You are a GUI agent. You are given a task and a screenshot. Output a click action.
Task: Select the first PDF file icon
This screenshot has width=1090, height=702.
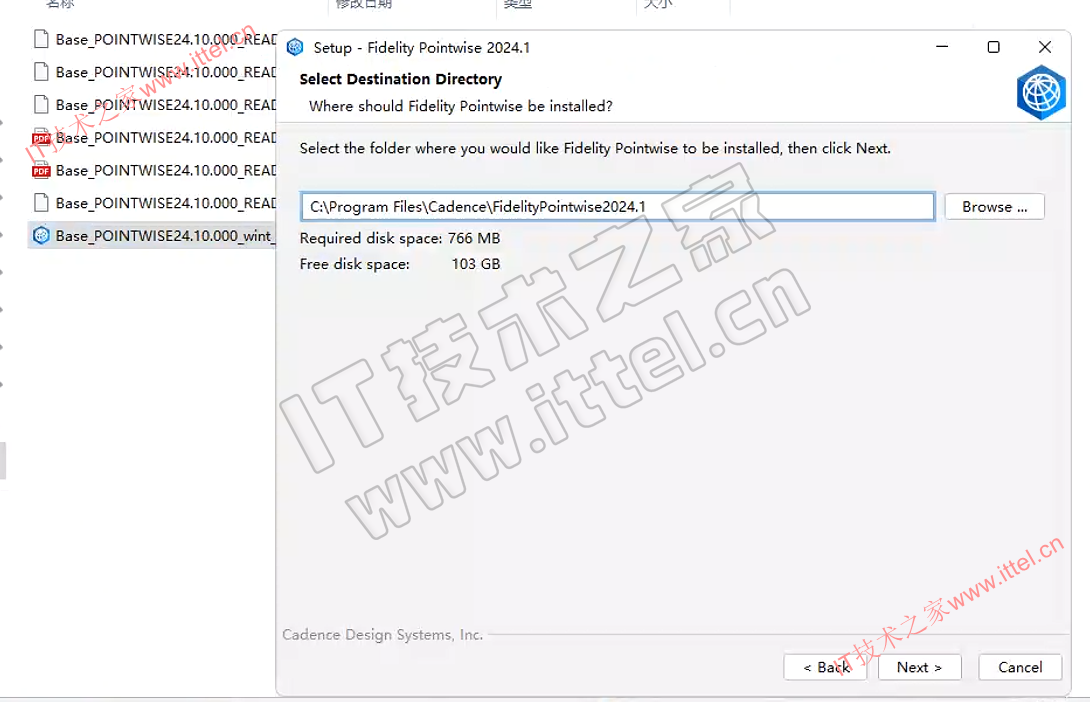point(41,137)
